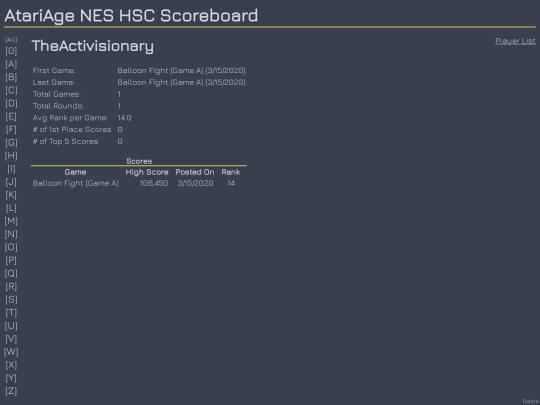Click the 106,450 high score value

[154, 183]
